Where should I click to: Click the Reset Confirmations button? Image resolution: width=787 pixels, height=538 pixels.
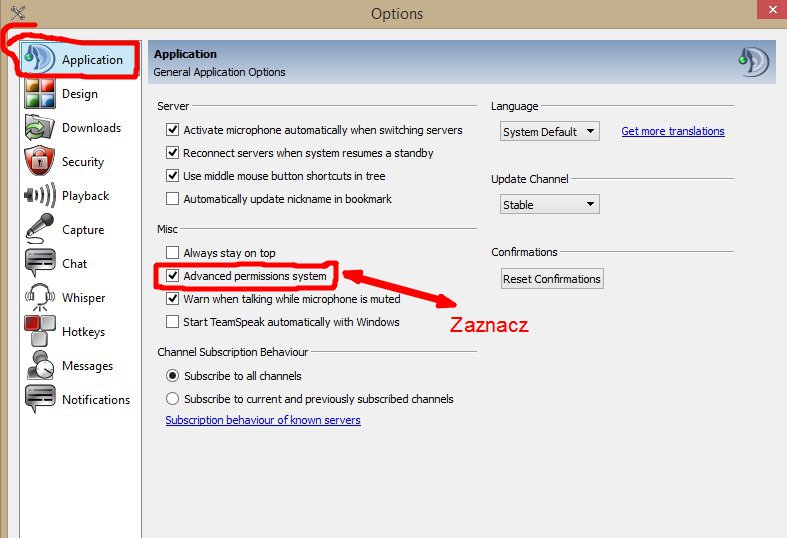(x=552, y=279)
